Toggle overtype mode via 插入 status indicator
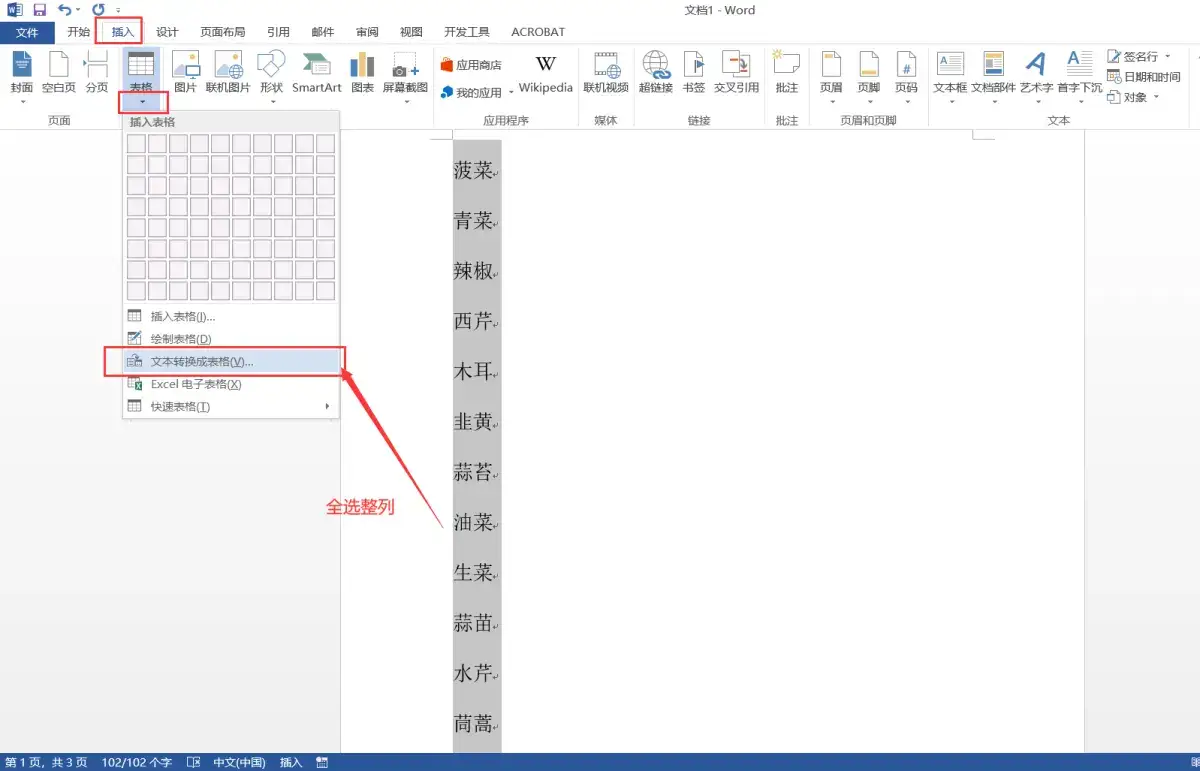Image resolution: width=1200 pixels, height=771 pixels. coord(289,761)
